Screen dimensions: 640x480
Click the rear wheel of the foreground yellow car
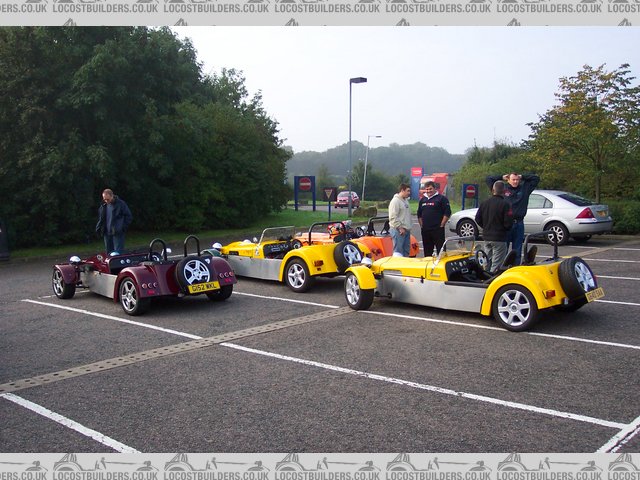point(514,307)
